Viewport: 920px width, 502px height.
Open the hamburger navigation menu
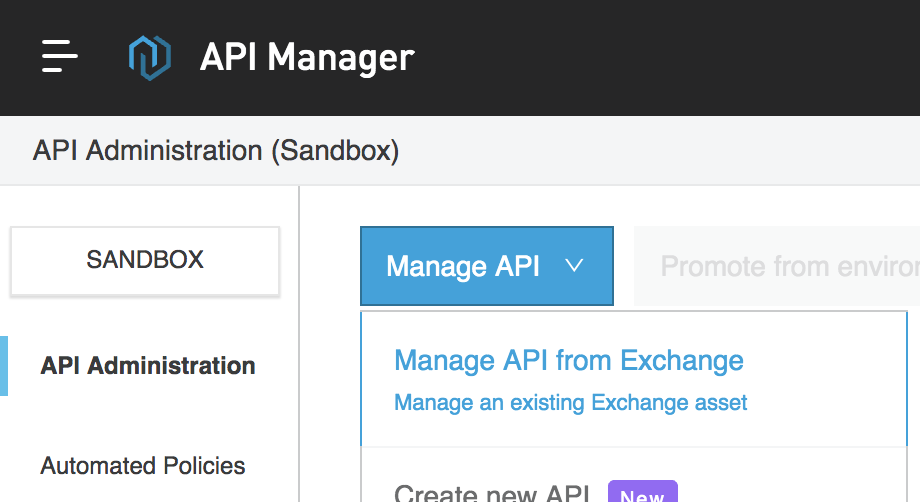[59, 56]
